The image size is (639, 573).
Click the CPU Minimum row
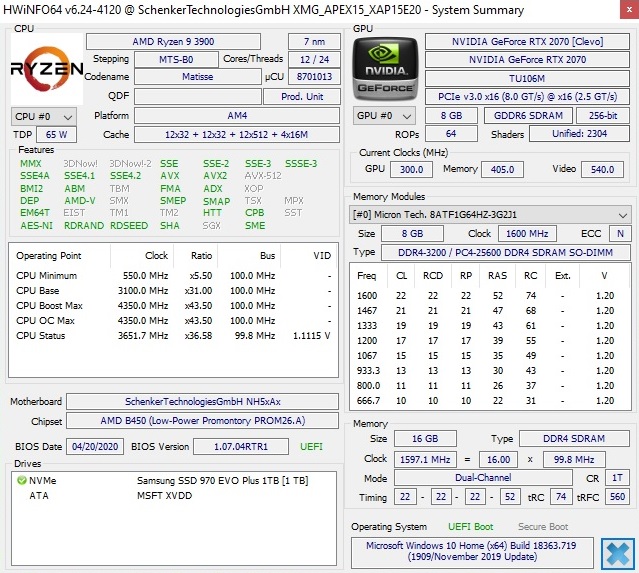coord(173,275)
